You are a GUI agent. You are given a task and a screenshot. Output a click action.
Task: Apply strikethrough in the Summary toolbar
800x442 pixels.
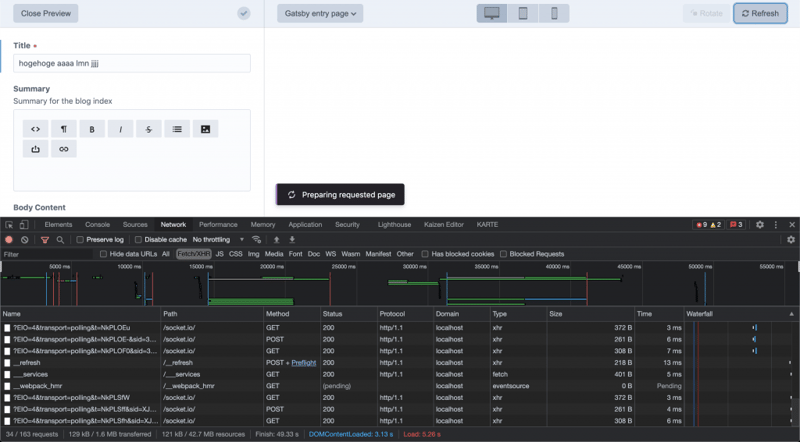[x=148, y=129]
